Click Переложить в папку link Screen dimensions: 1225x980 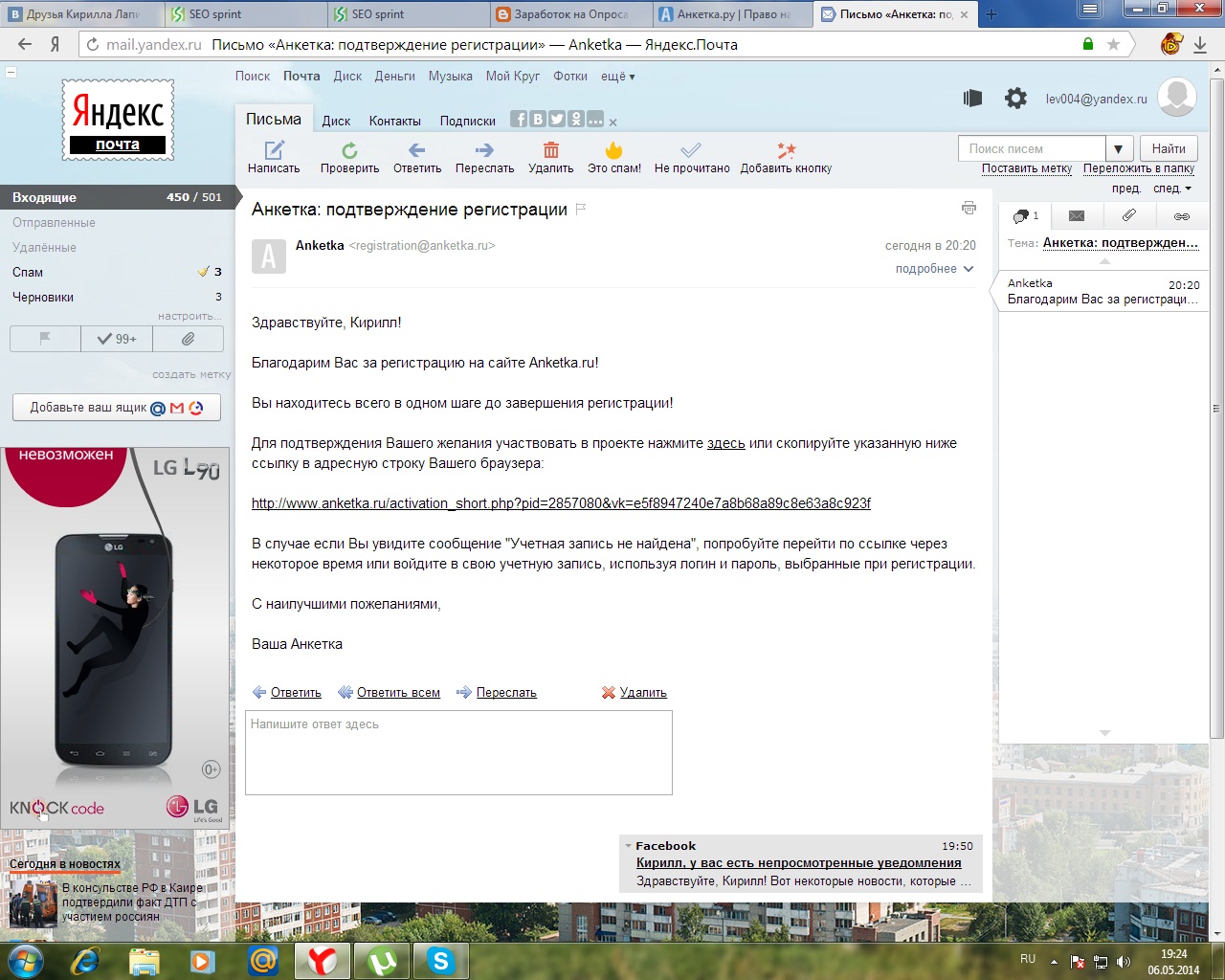click(x=1139, y=168)
